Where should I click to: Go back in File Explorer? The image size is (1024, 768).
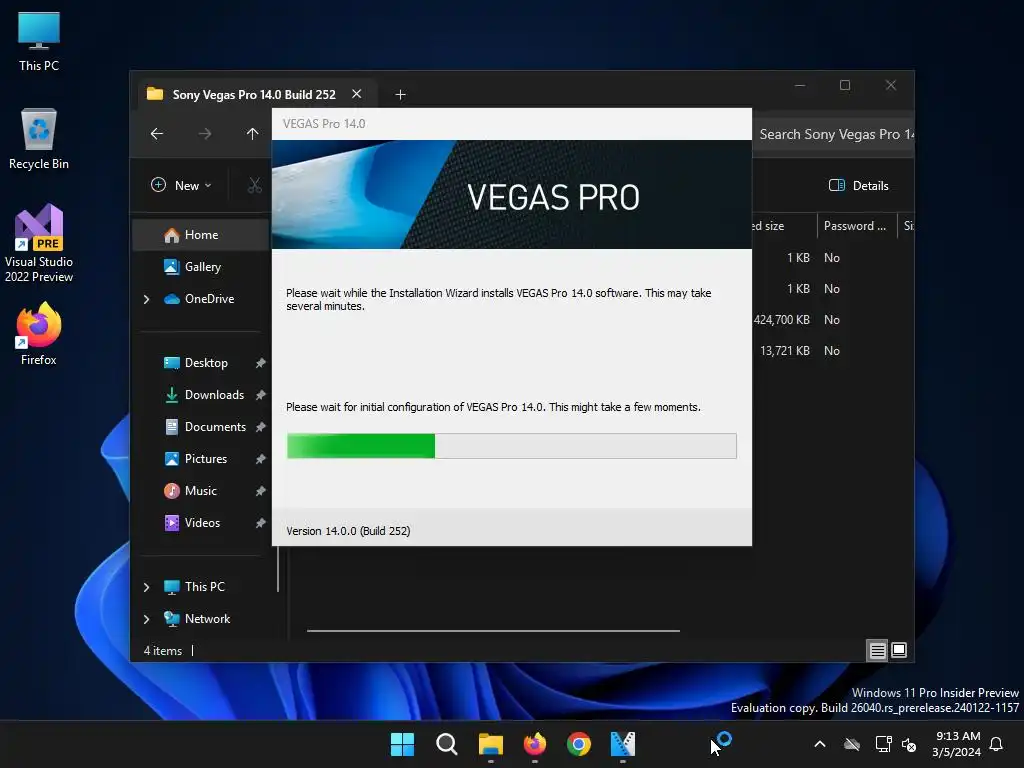pyautogui.click(x=157, y=134)
